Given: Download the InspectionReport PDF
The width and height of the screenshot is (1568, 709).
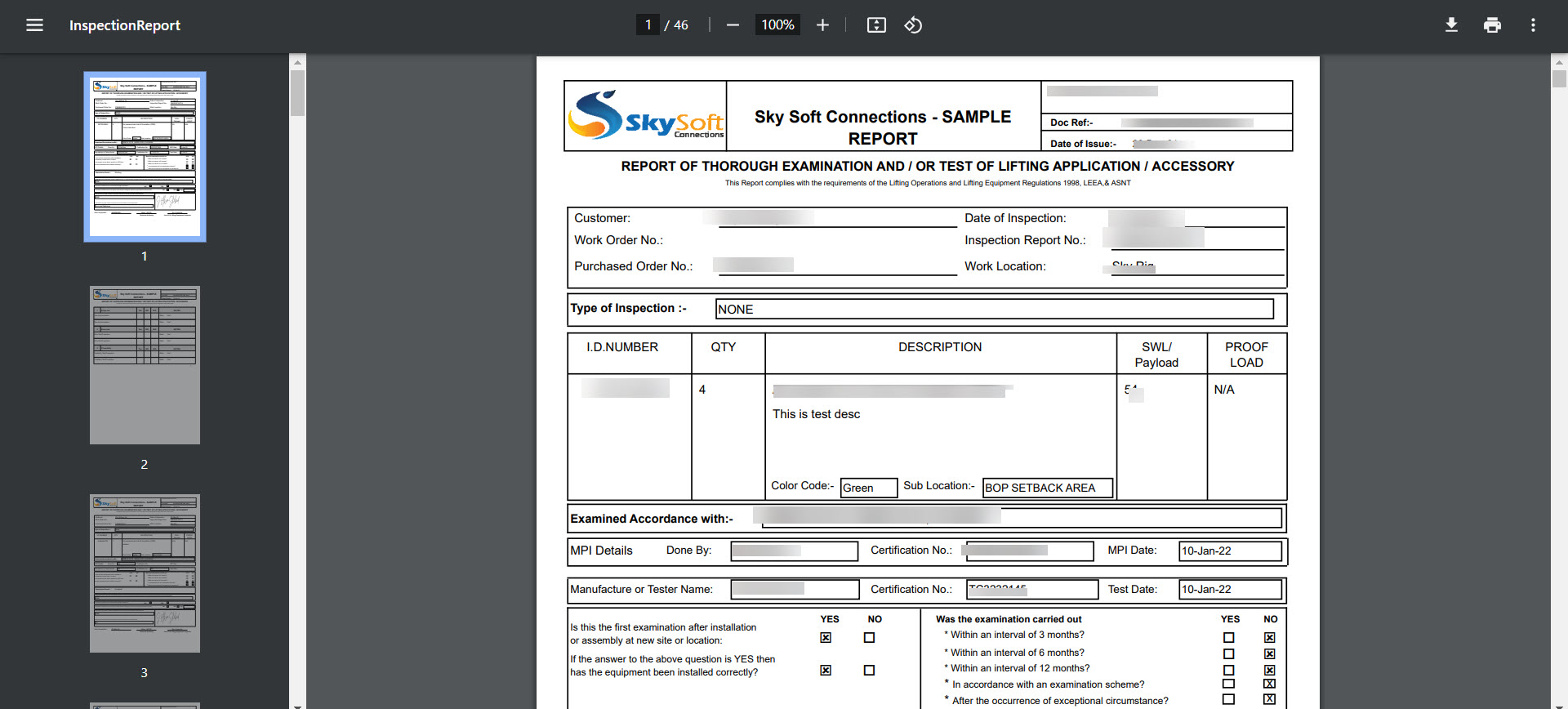Looking at the screenshot, I should coord(1451,25).
